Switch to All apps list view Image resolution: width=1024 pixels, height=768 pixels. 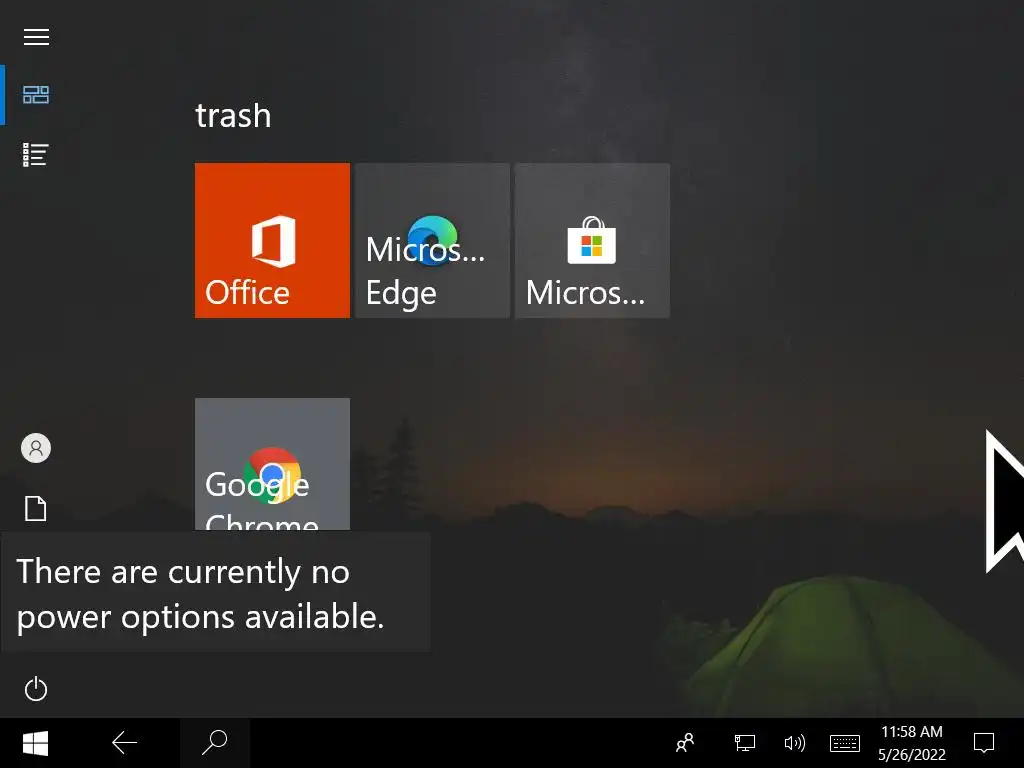35,155
